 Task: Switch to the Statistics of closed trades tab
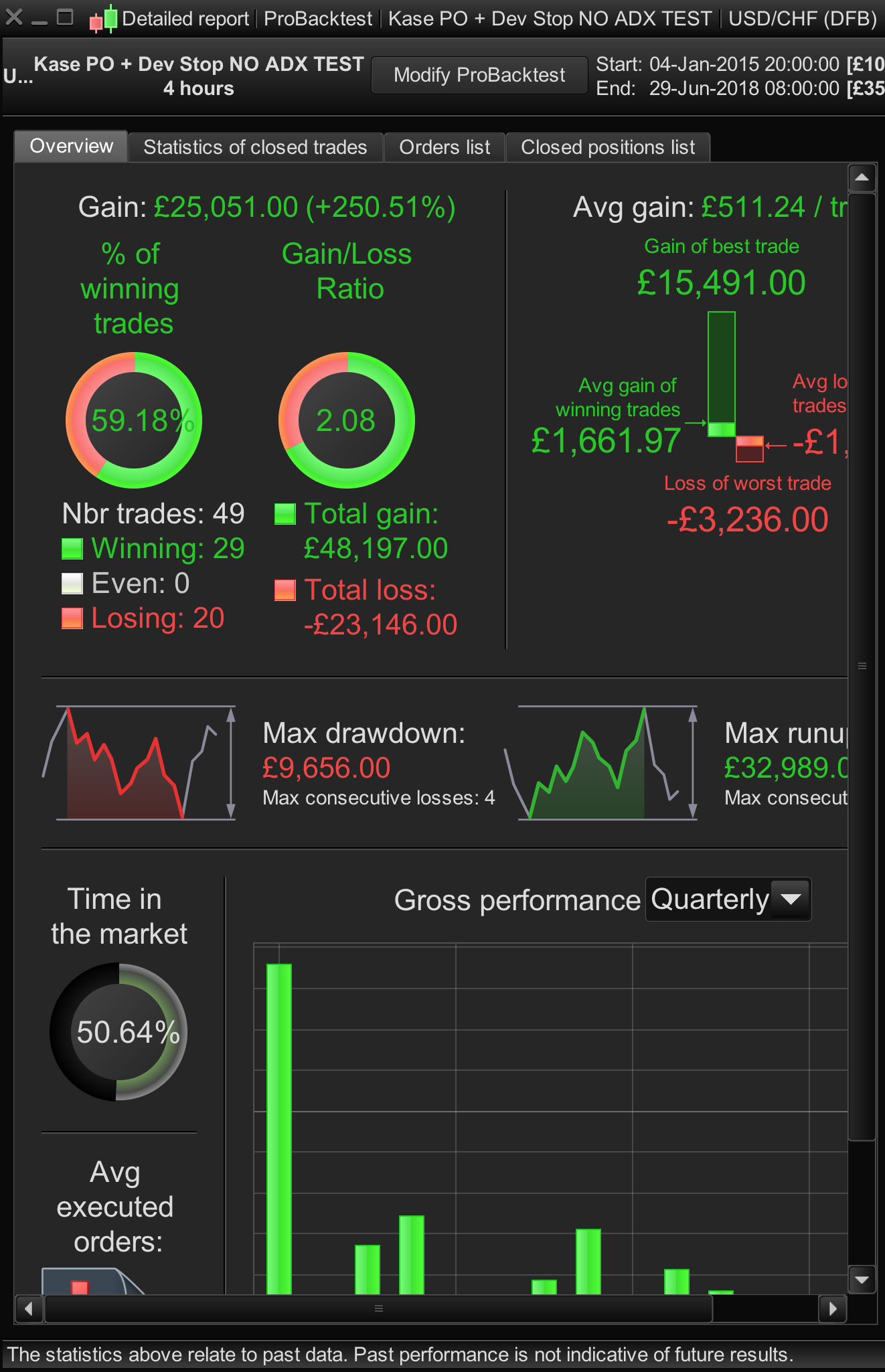(255, 147)
